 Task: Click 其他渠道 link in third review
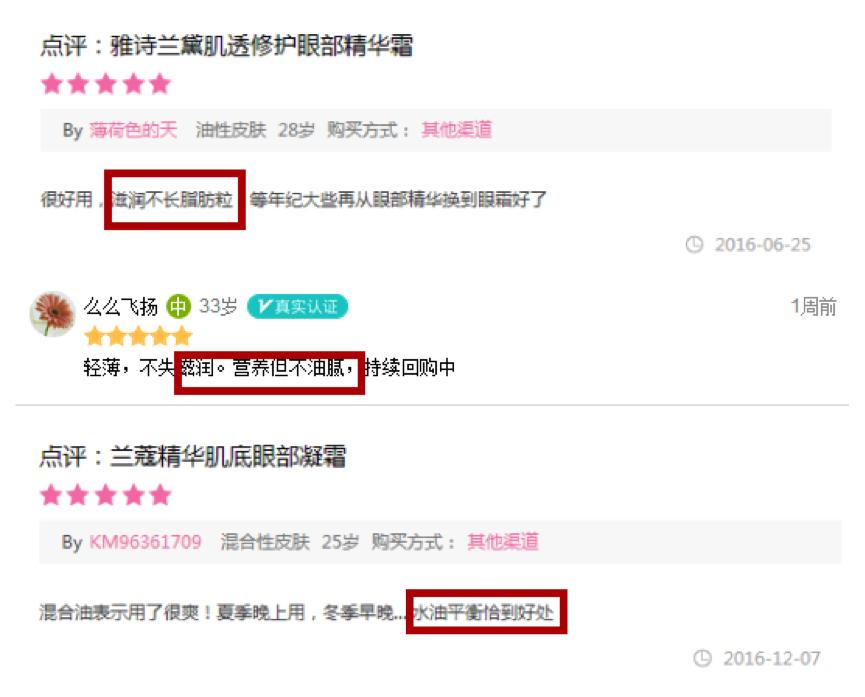[x=503, y=542]
